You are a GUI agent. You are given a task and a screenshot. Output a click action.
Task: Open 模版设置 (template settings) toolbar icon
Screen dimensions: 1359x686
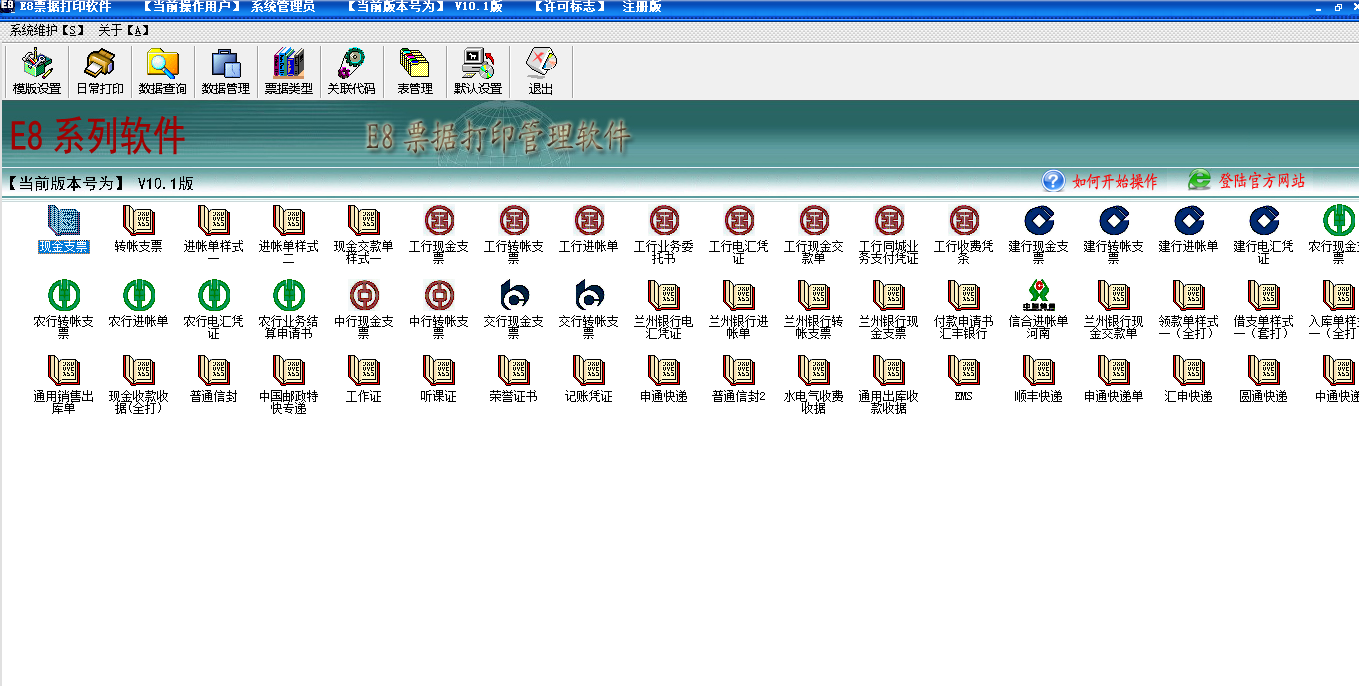(x=37, y=72)
